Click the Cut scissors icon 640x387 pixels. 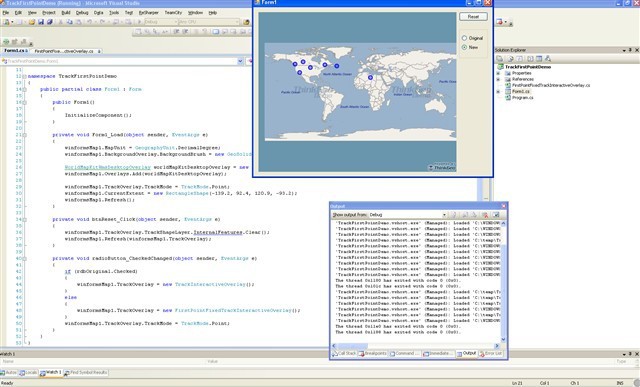[60, 22]
